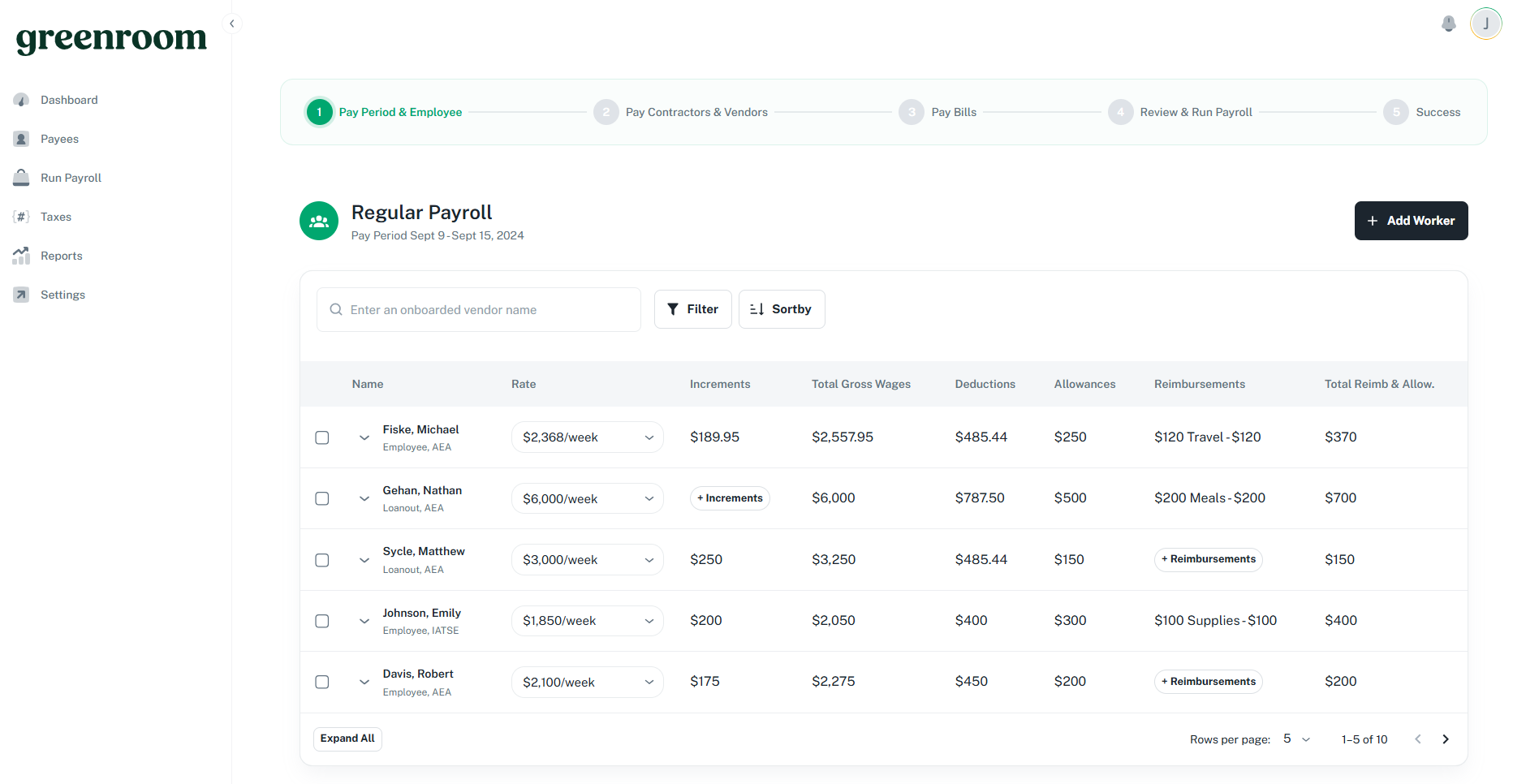Expand the Johnson, Emily row details
Screen dimensions: 1513x784
[364, 621]
